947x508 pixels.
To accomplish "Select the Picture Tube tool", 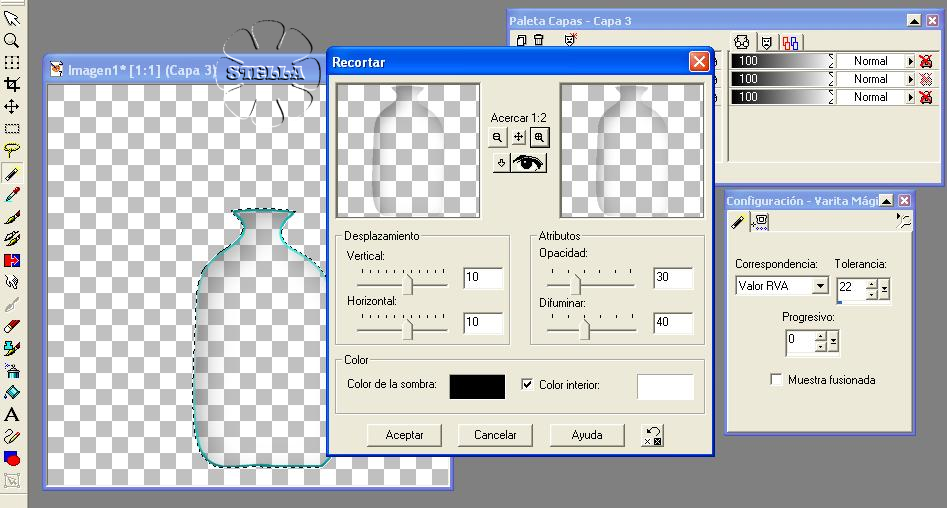I will 11,349.
